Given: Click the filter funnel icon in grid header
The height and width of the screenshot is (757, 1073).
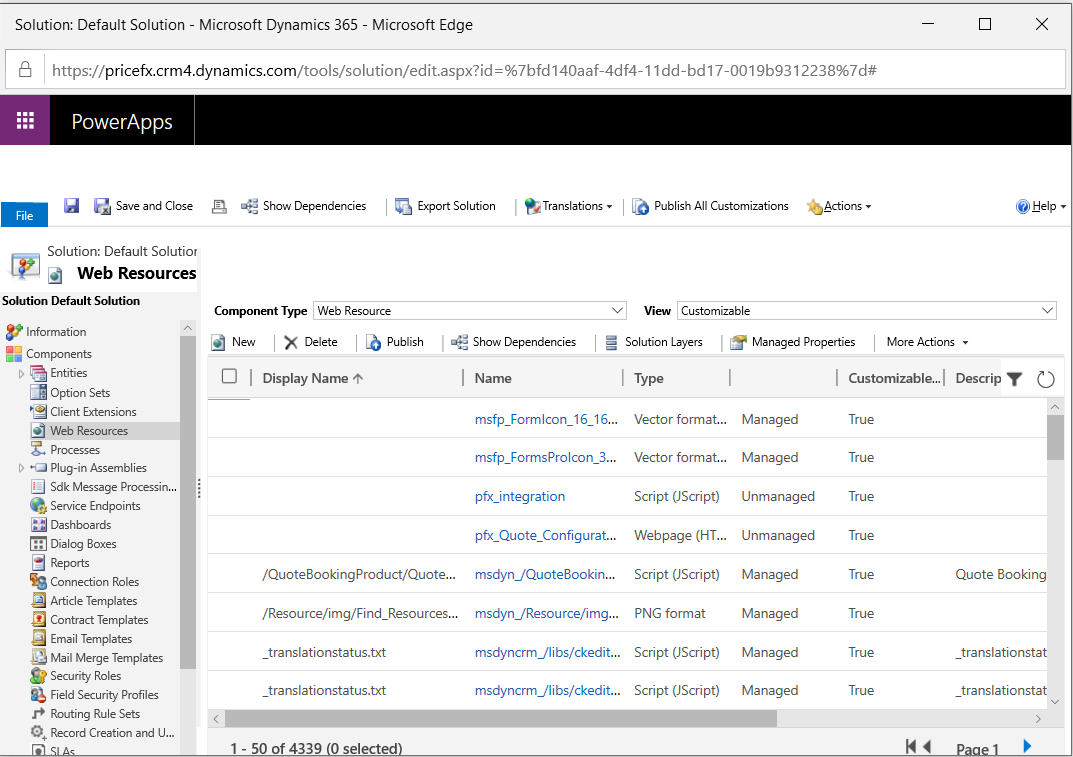Looking at the screenshot, I should pos(1014,379).
